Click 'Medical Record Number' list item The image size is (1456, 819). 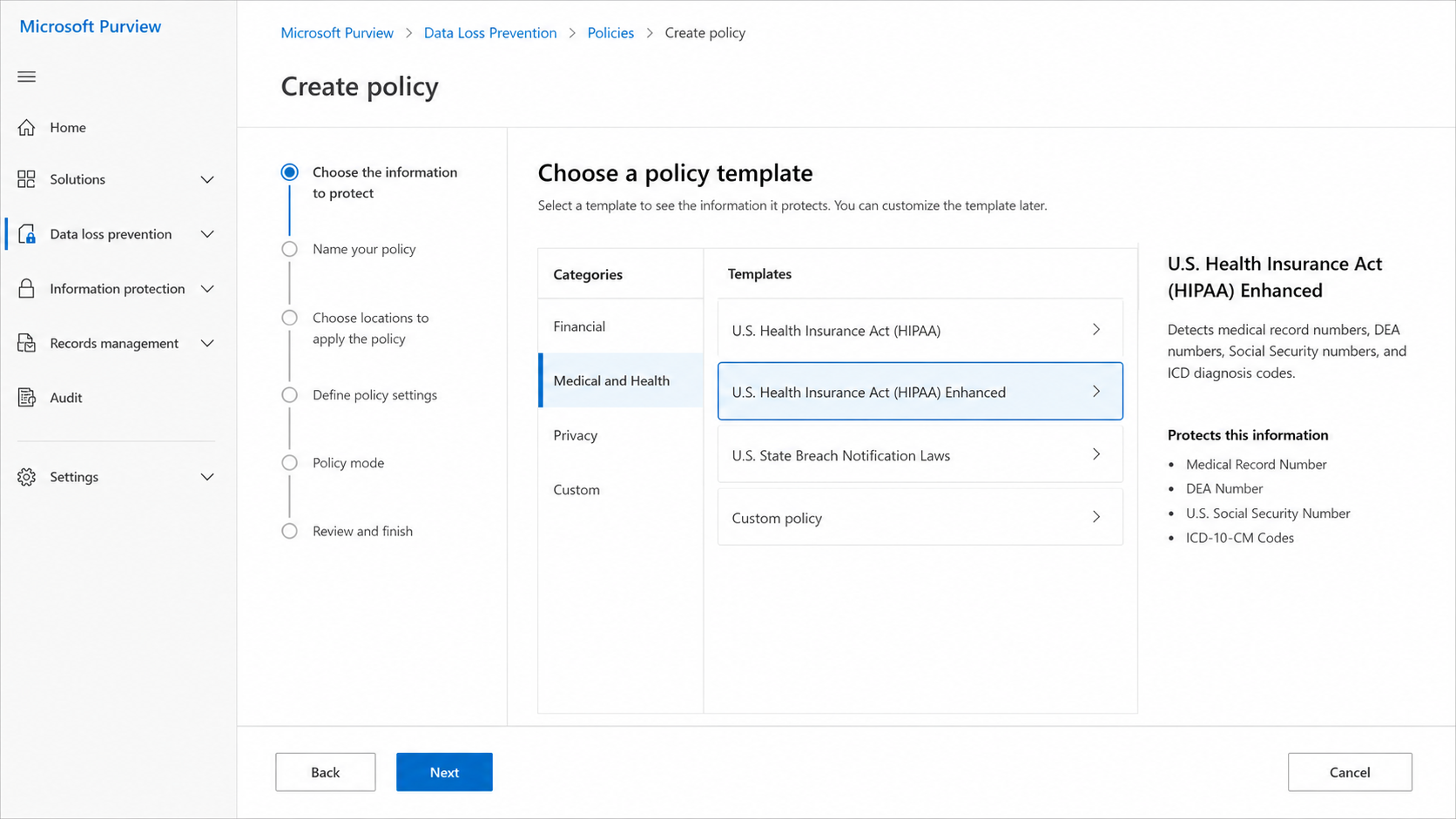[1257, 465]
